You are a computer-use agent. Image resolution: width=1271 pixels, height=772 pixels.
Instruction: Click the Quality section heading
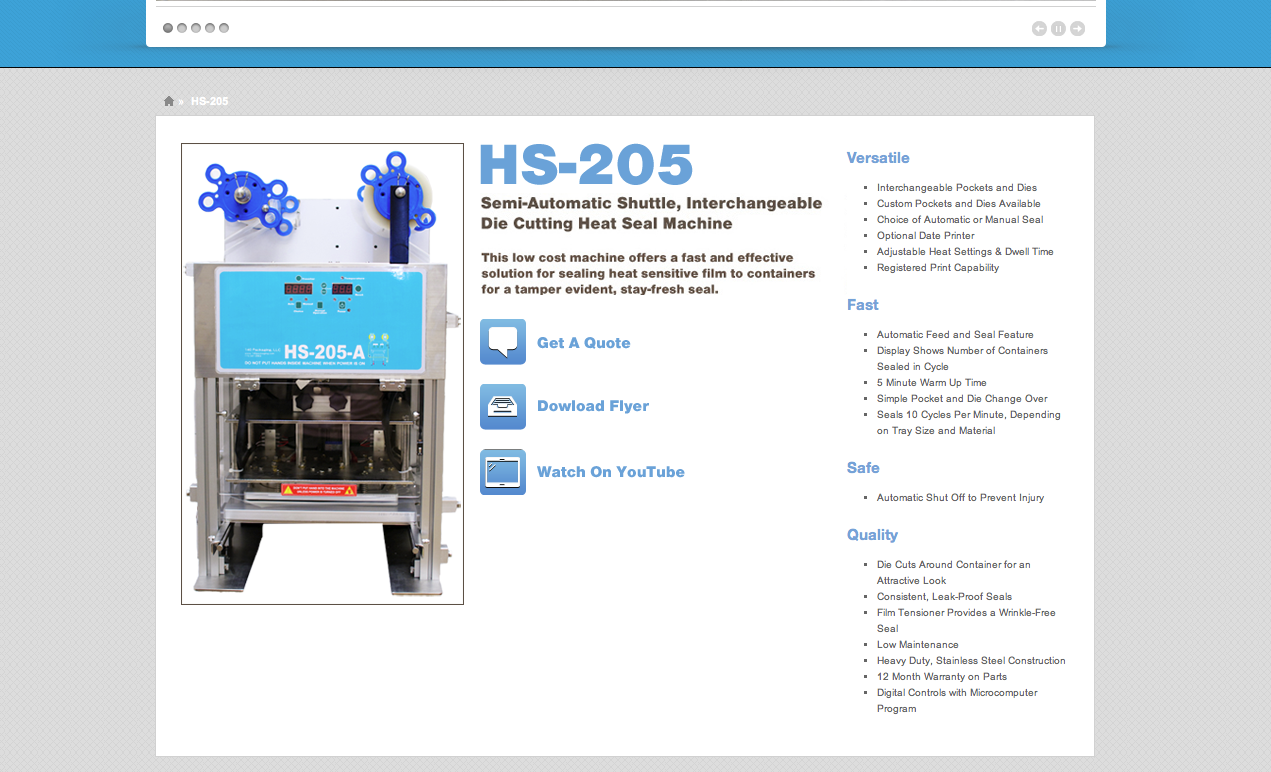[873, 535]
